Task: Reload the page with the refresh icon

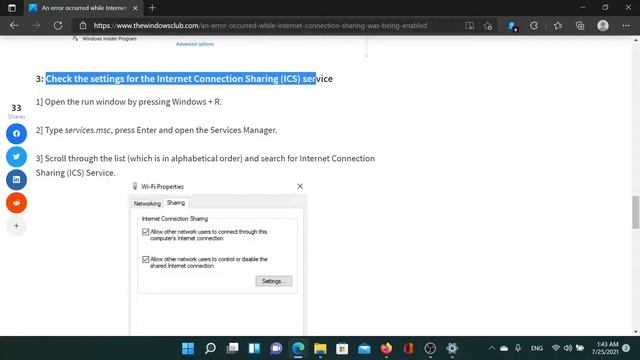Action: pyautogui.click(x=58, y=25)
